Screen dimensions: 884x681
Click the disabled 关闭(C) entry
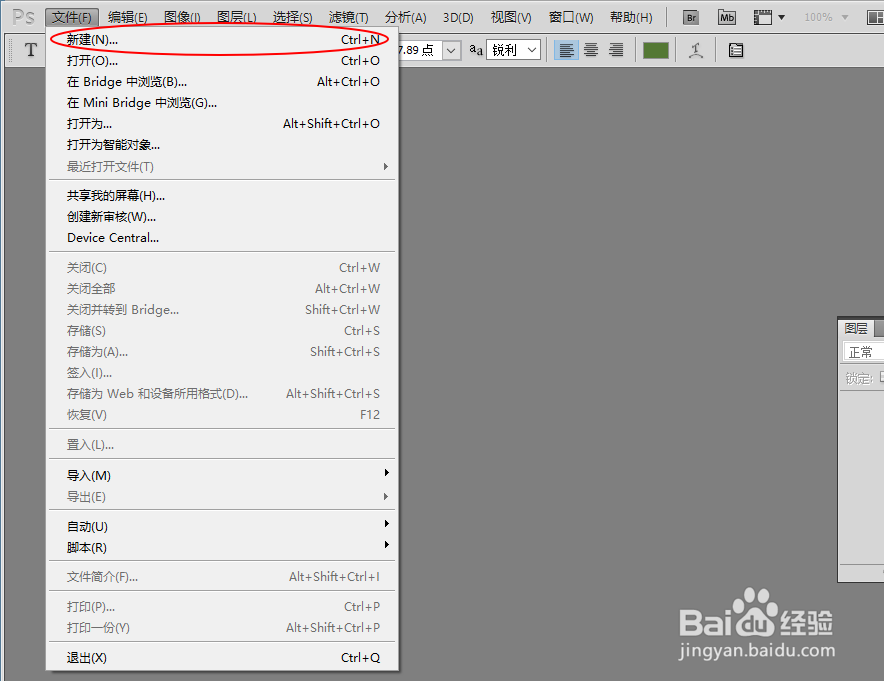coord(222,268)
